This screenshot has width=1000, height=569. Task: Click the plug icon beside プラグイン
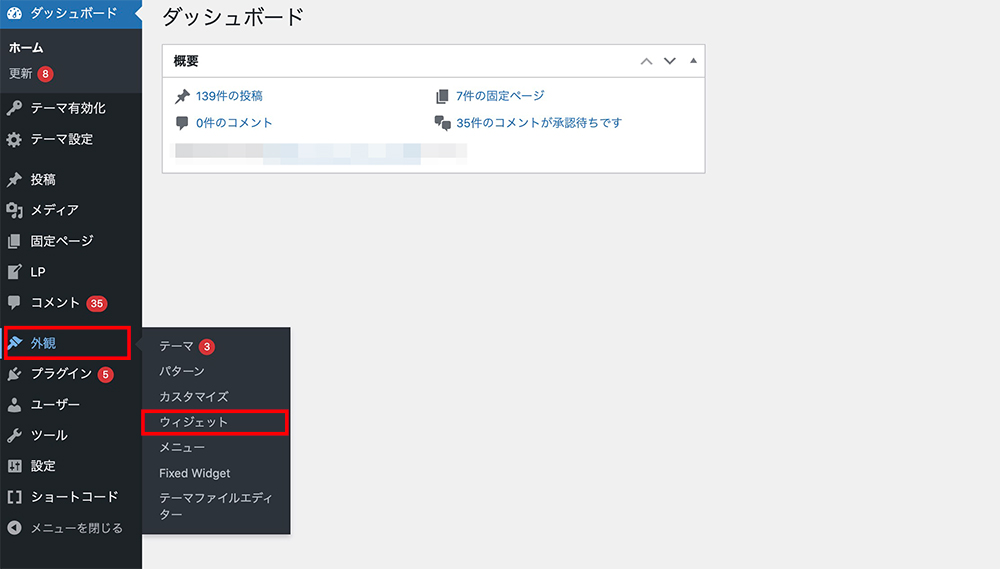14,374
